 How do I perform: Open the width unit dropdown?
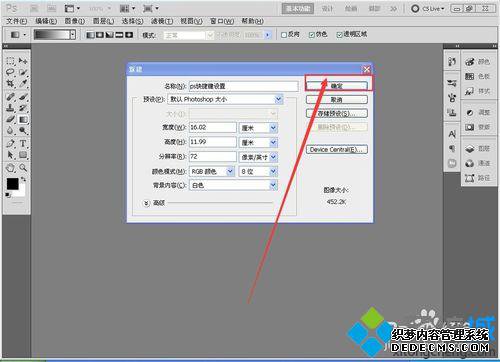coord(258,128)
